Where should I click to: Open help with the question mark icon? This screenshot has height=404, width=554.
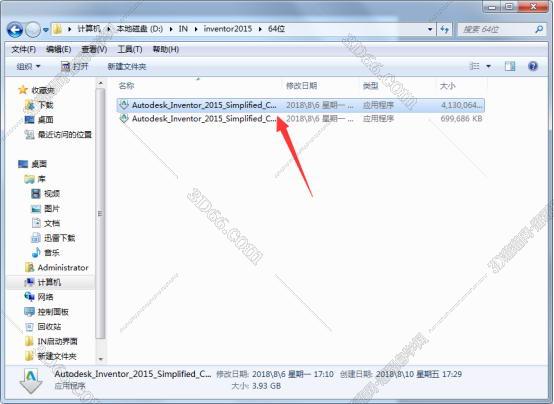point(533,66)
